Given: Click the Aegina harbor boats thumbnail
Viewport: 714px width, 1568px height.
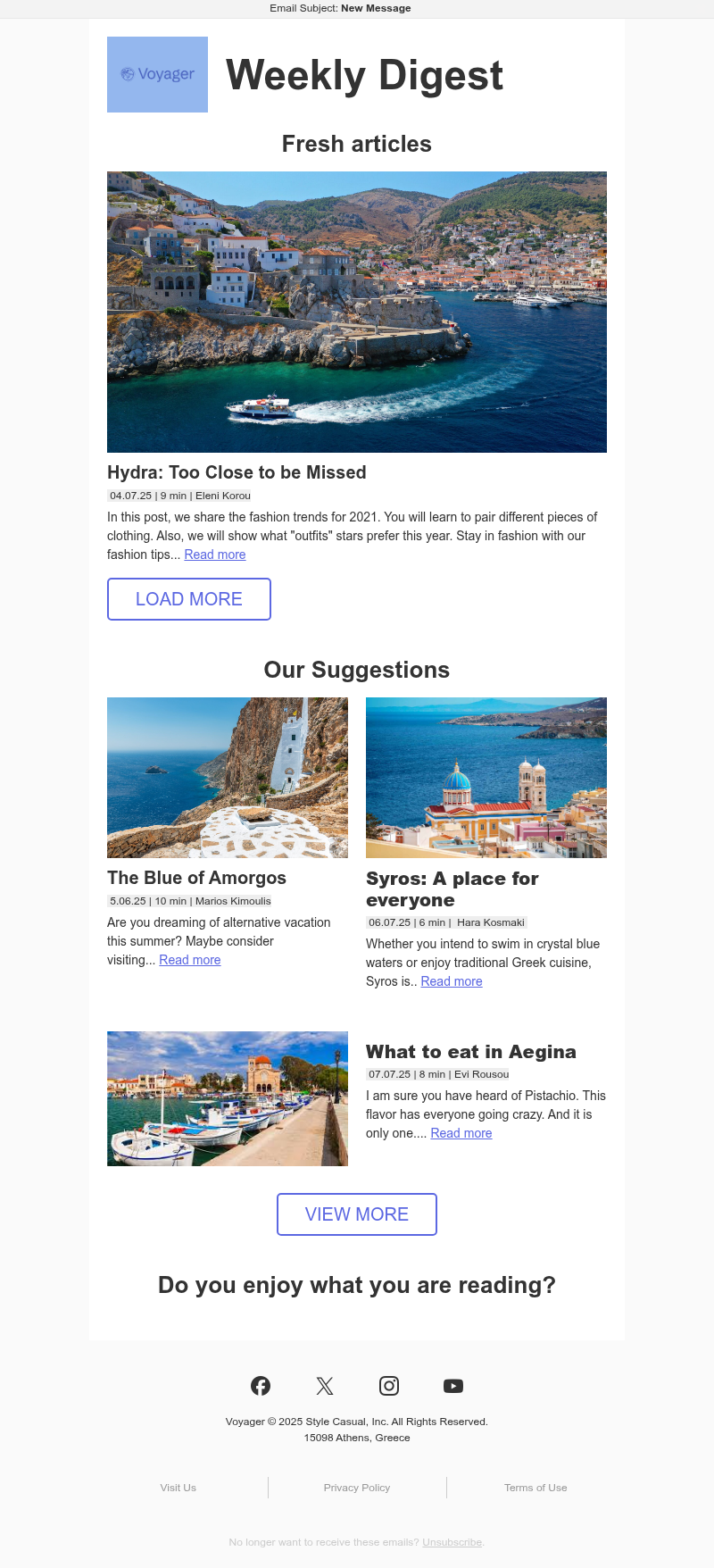Looking at the screenshot, I should coord(228,1098).
